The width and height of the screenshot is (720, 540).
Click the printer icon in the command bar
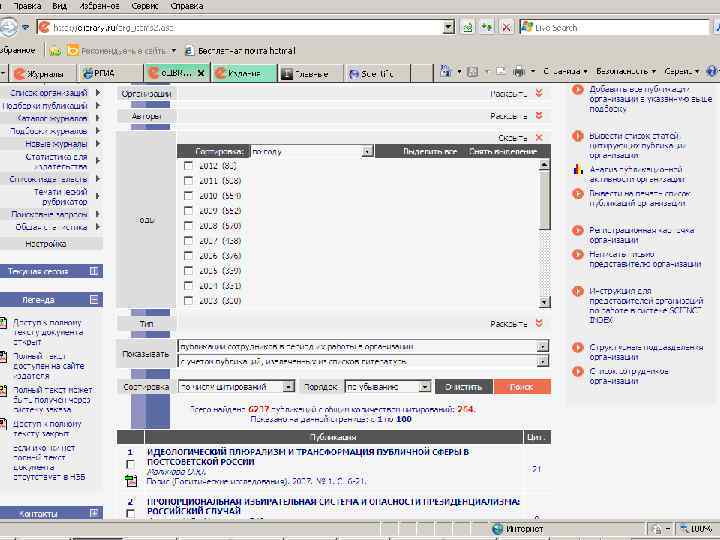point(519,72)
